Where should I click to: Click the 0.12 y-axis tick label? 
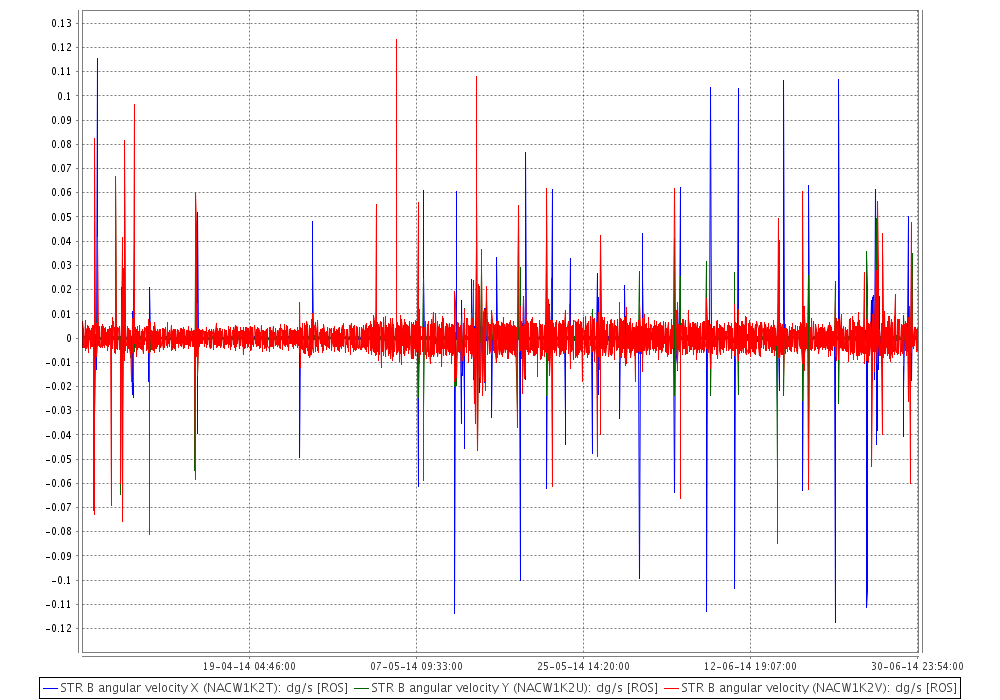pyautogui.click(x=62, y=48)
